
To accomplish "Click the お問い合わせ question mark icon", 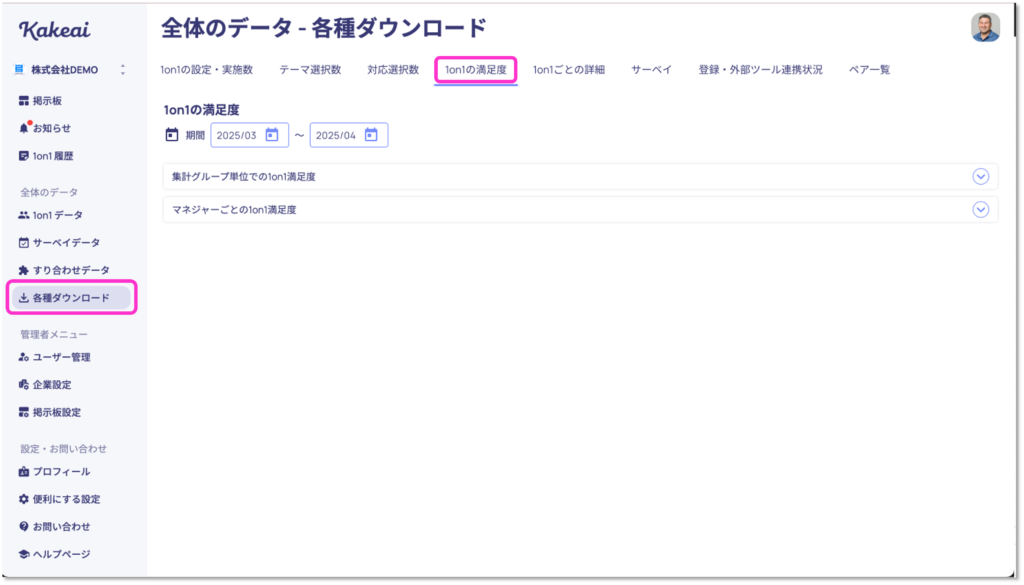I will pyautogui.click(x=24, y=526).
